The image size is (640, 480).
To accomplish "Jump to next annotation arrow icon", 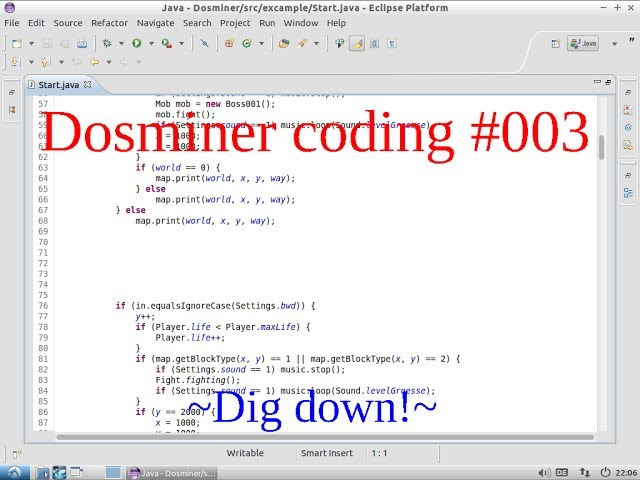I will tap(16, 62).
